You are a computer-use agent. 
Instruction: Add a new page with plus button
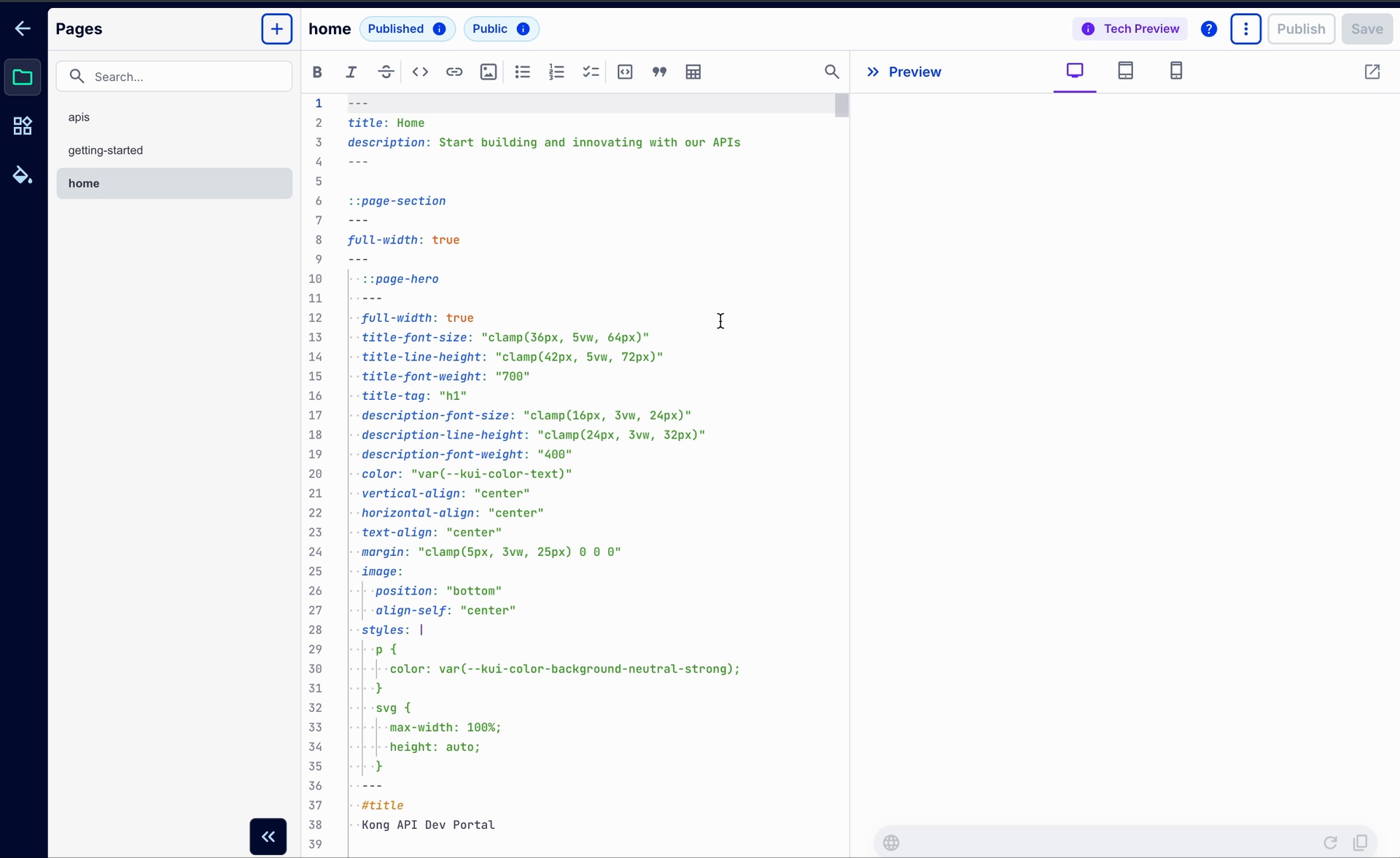(277, 29)
